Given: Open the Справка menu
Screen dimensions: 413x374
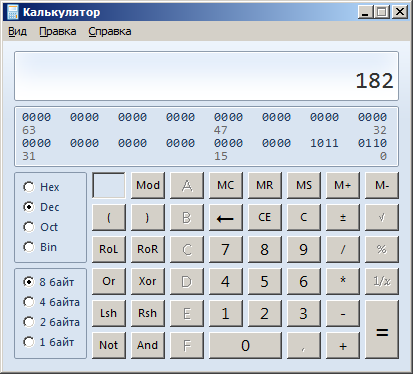Looking at the screenshot, I should click(x=110, y=32).
